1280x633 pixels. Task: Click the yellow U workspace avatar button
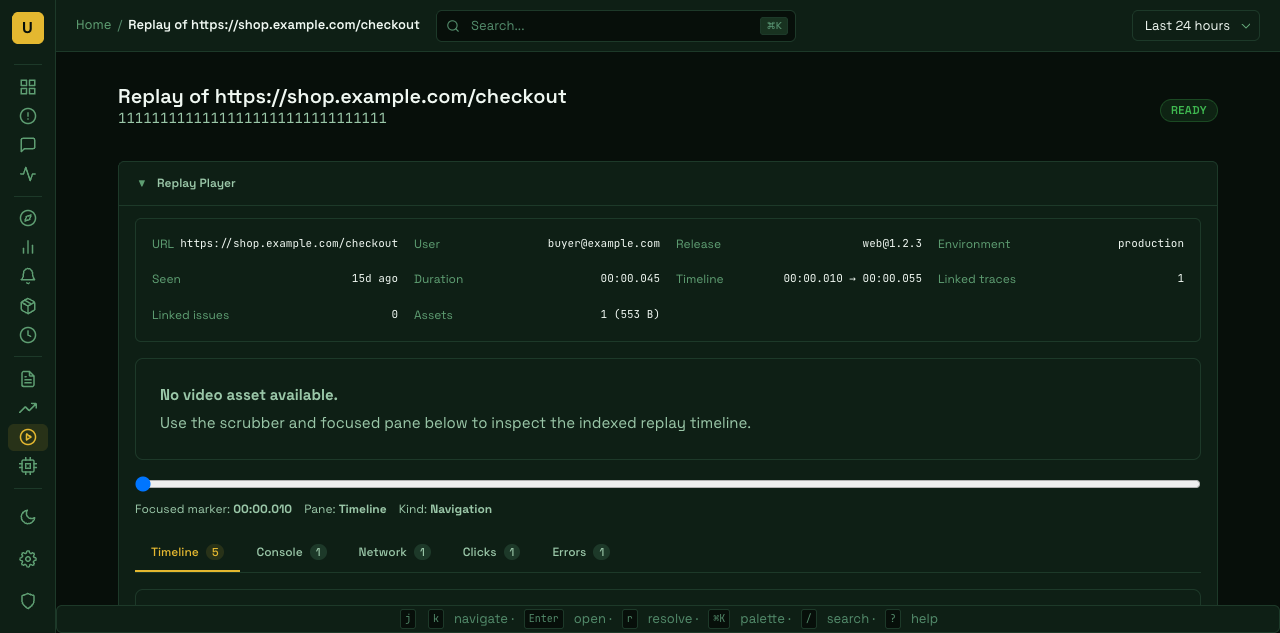[x=28, y=28]
